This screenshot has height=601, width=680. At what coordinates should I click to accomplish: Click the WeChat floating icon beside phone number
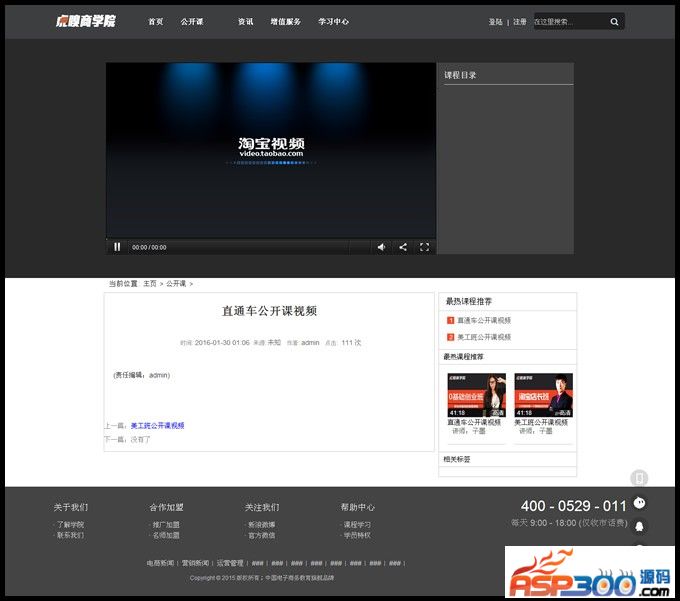point(639,503)
